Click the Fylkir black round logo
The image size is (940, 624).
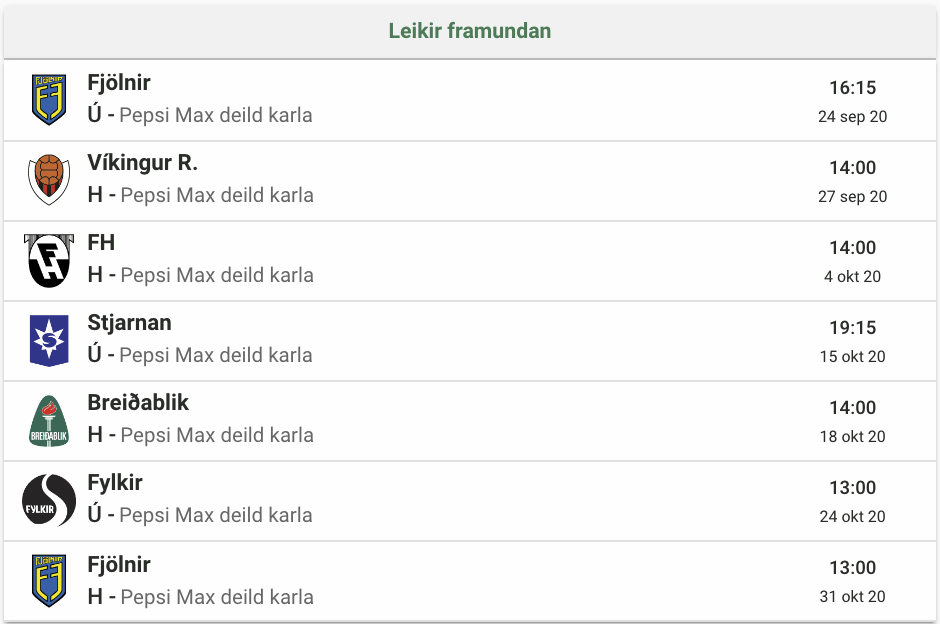point(49,500)
